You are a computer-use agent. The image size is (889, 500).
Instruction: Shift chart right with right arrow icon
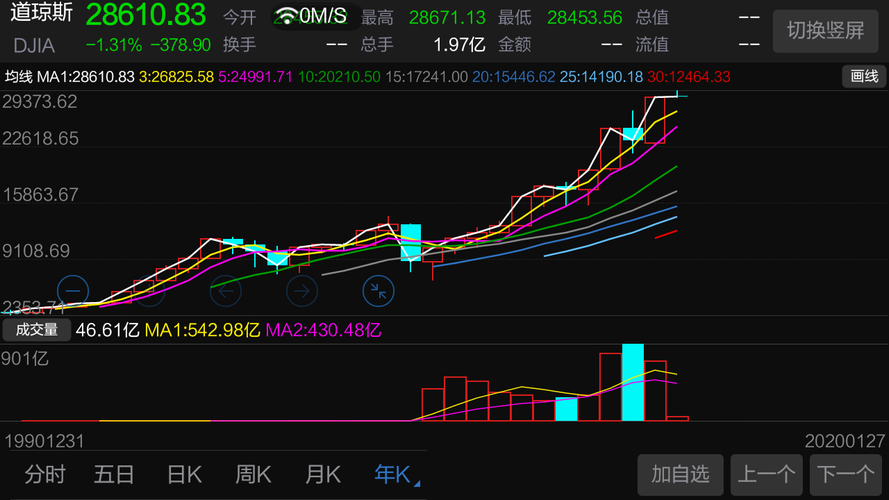[x=302, y=291]
